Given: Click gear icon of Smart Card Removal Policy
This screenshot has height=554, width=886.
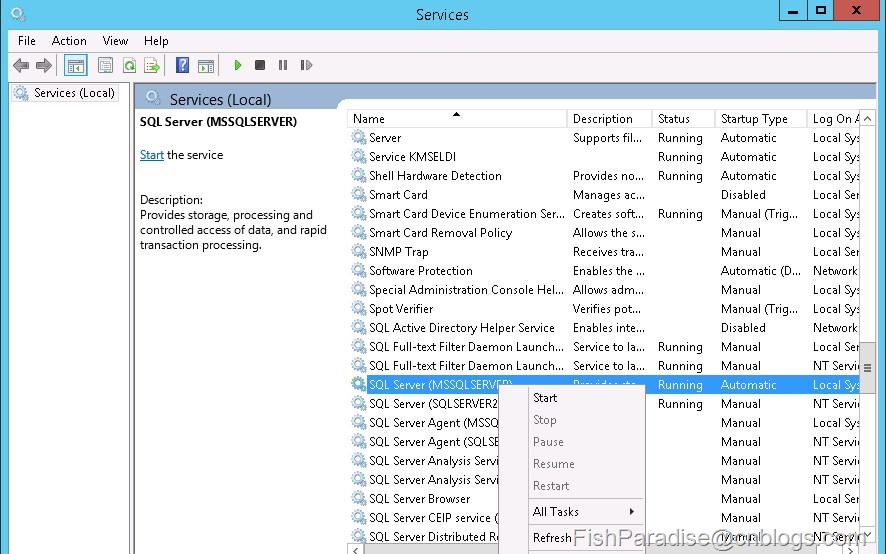Looking at the screenshot, I should 358,233.
